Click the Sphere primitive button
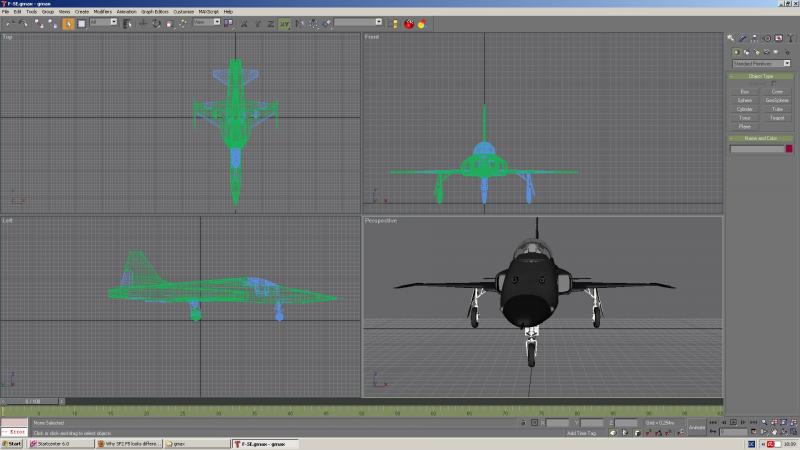 tap(744, 101)
